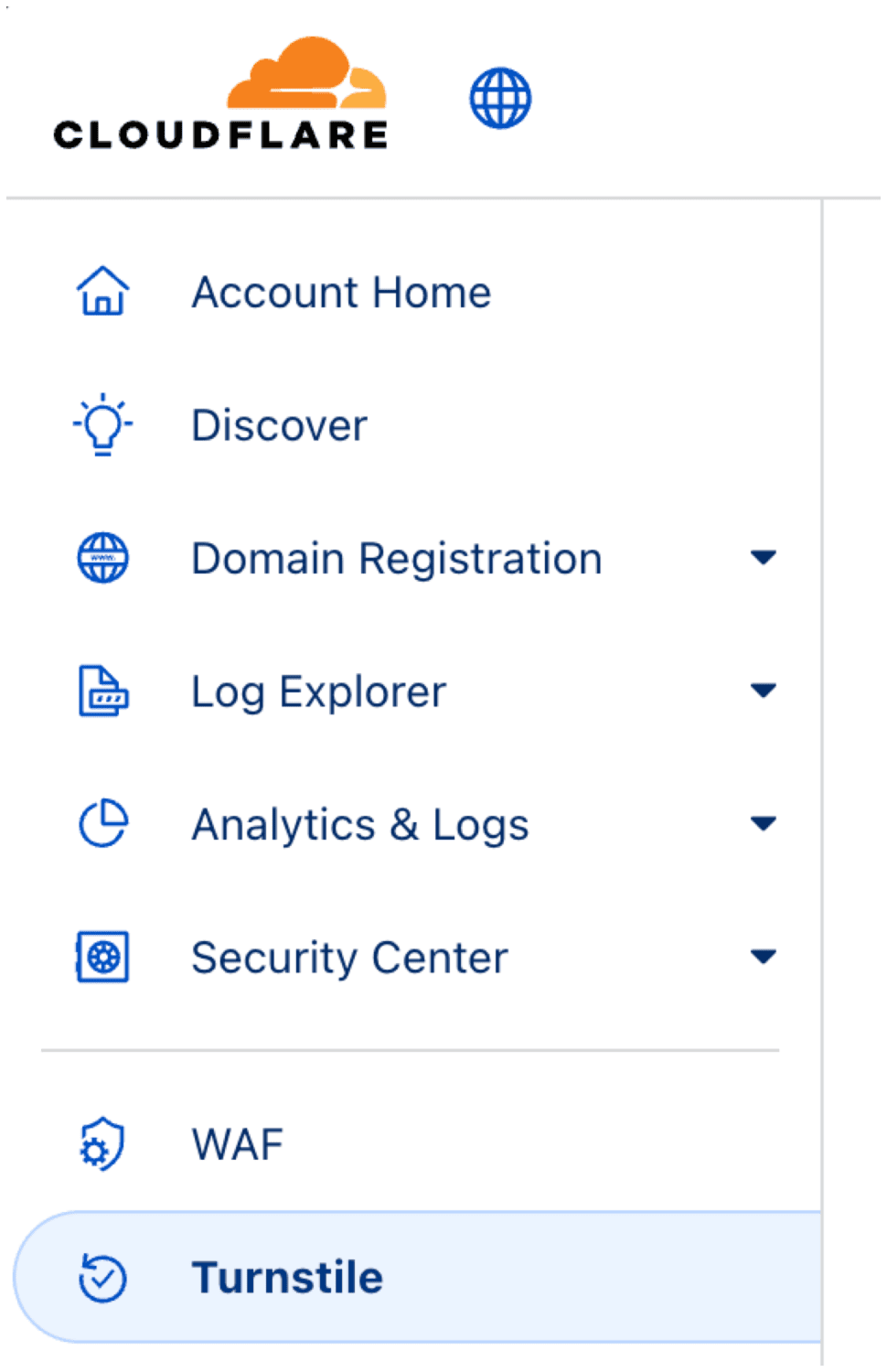Expand the Domain Registration dropdown arrow

pyautogui.click(x=763, y=557)
